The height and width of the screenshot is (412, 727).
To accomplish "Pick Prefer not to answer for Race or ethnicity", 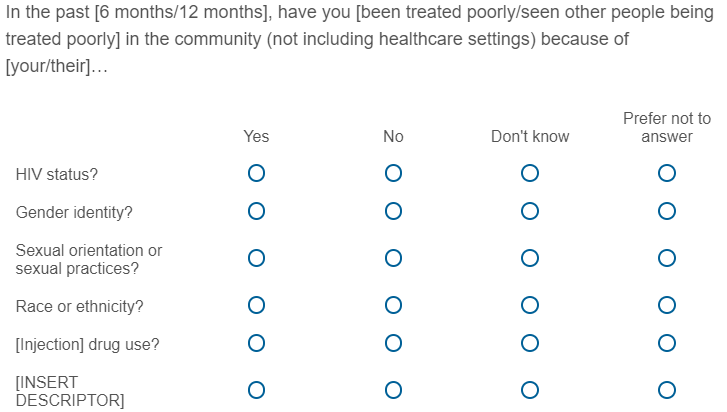I will (x=667, y=306).
